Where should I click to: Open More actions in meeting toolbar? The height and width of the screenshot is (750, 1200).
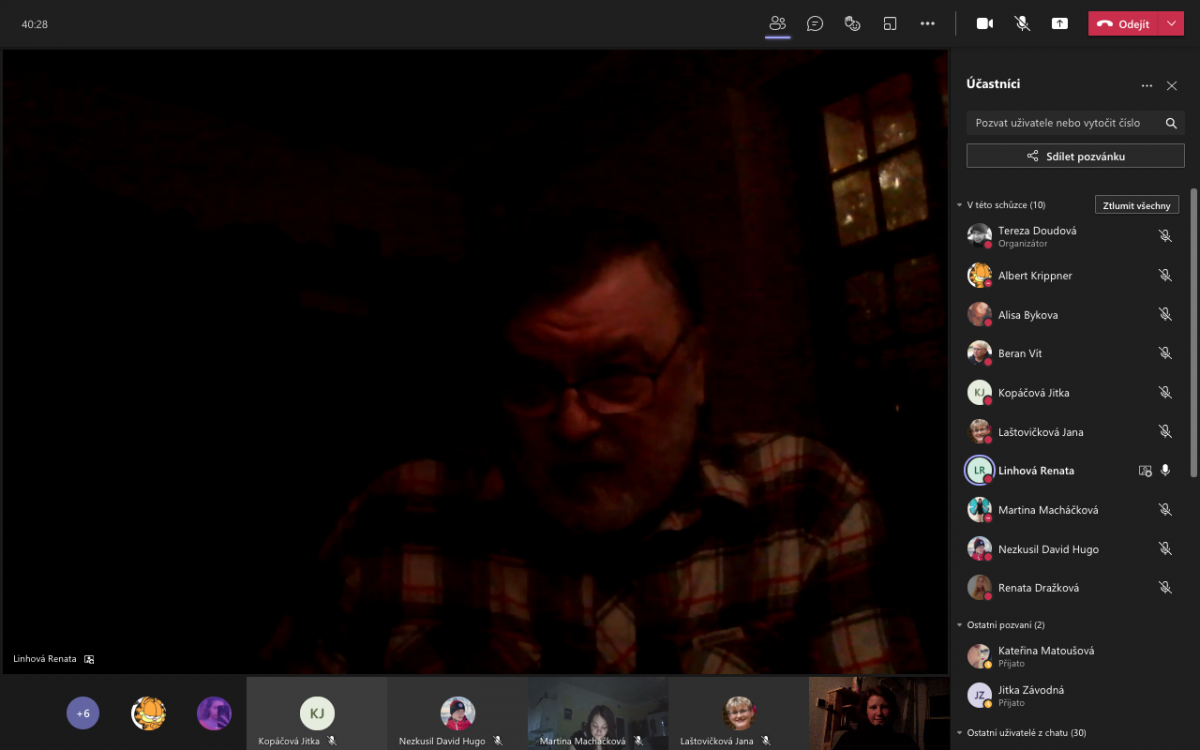[927, 23]
